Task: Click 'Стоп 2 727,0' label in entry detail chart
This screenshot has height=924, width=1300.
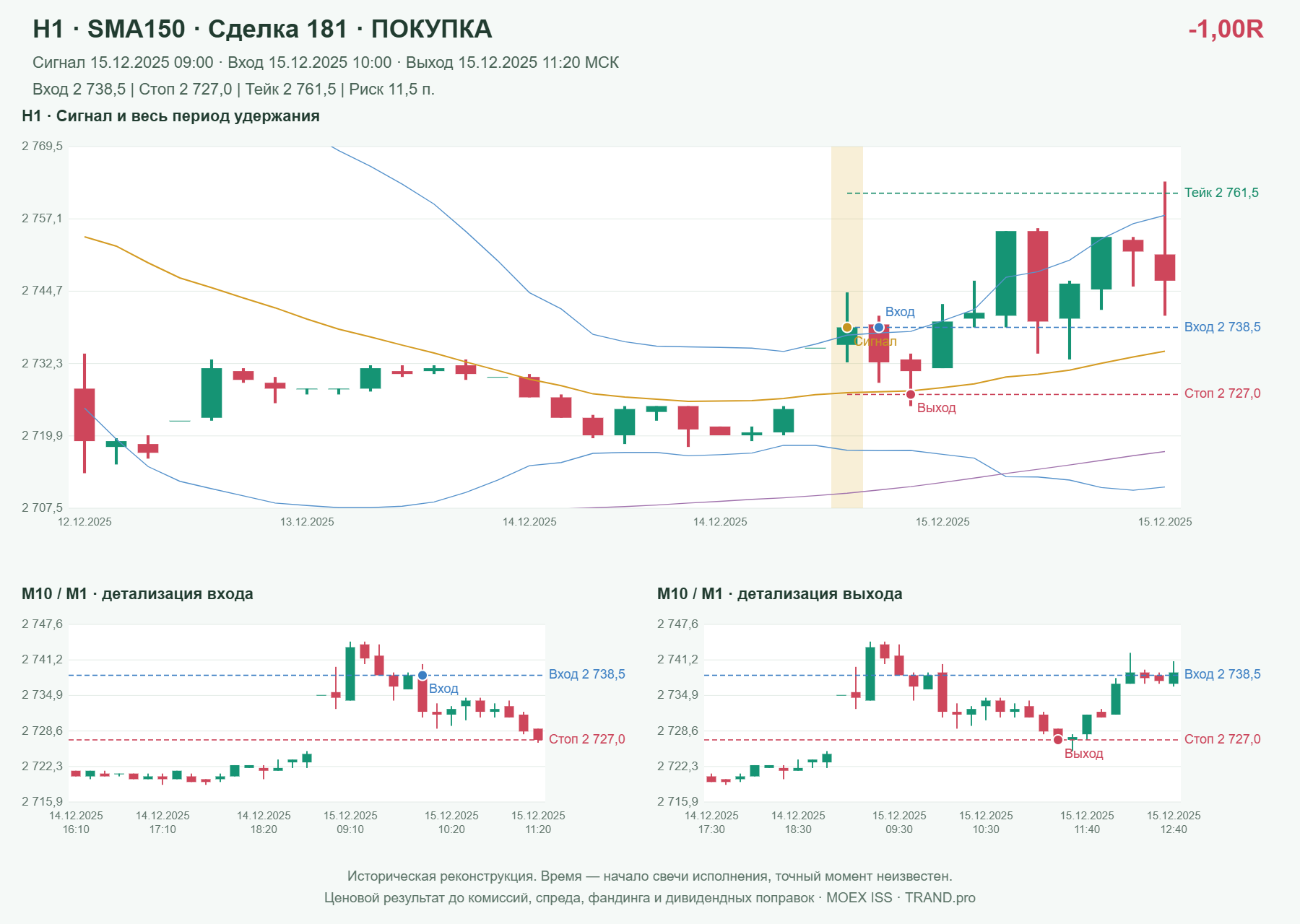Action: point(586,739)
